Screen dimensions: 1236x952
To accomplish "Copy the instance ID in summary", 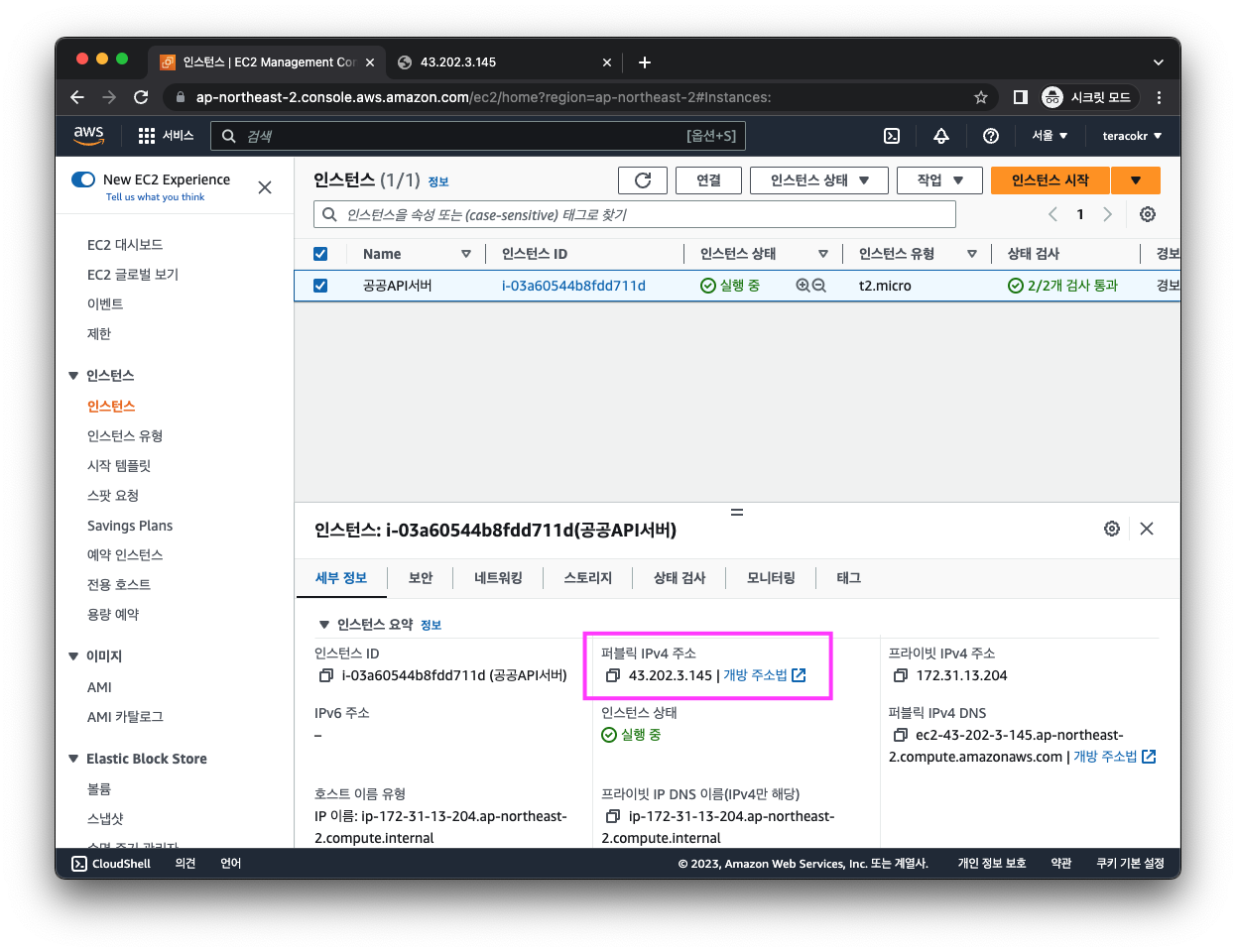I will coord(325,675).
